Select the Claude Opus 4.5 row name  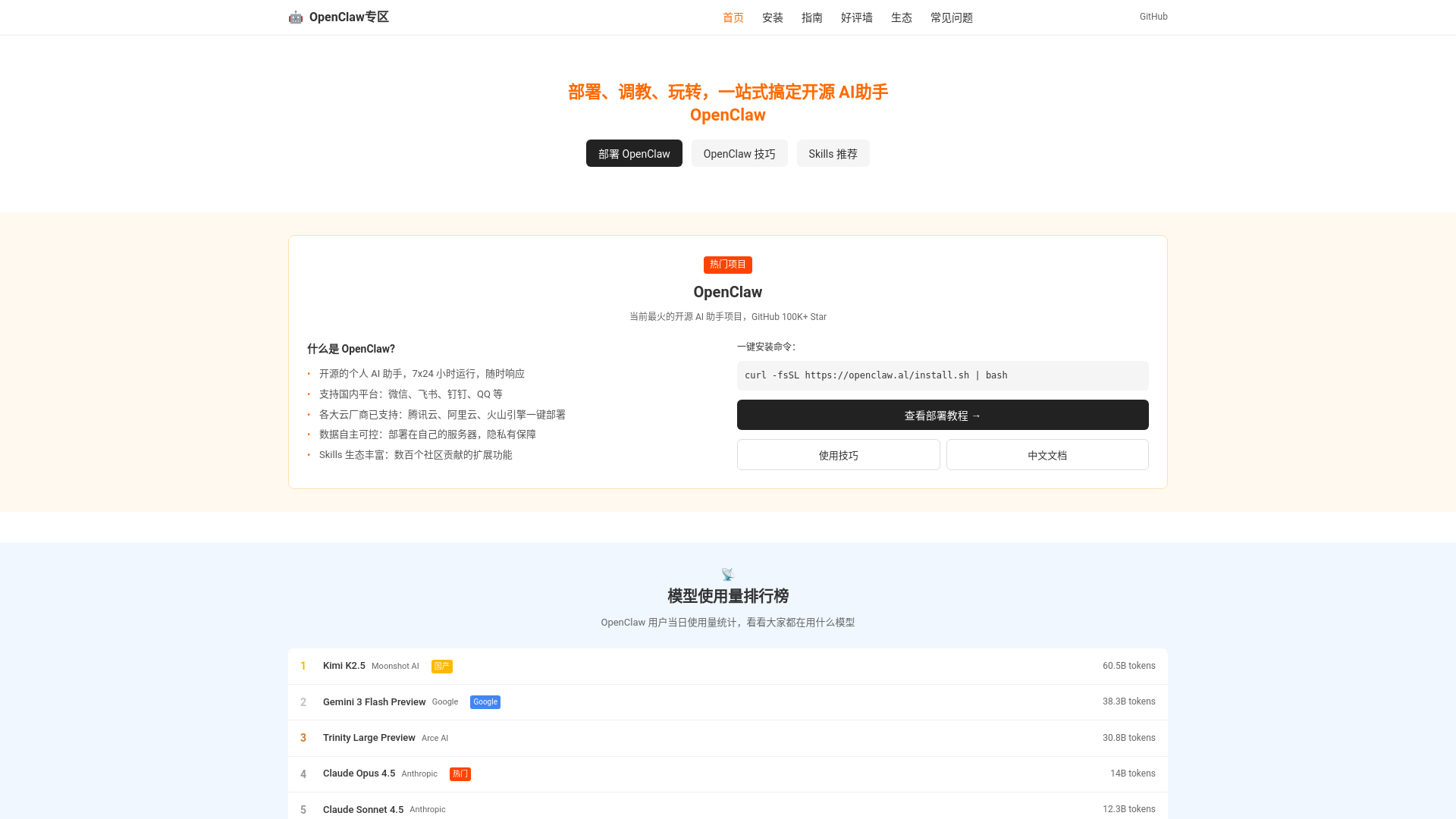pos(359,773)
